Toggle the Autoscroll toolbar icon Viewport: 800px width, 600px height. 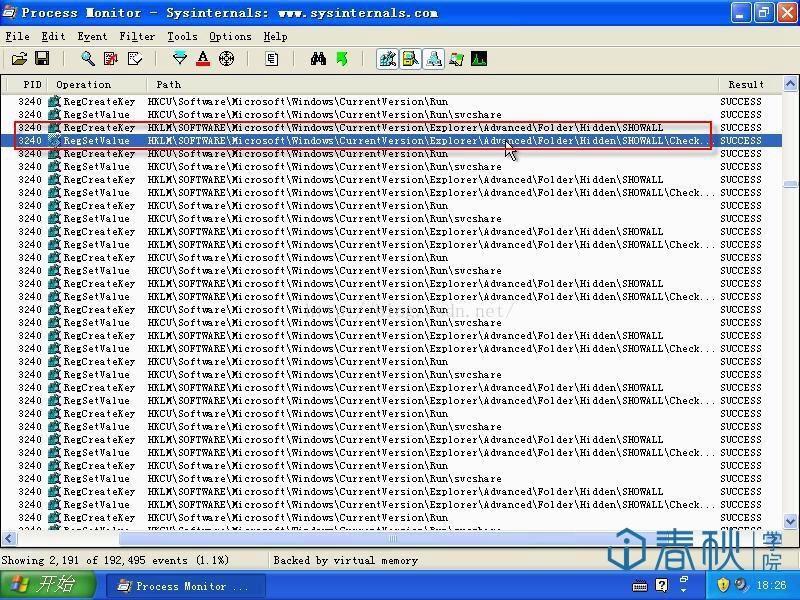pyautogui.click(x=111, y=59)
